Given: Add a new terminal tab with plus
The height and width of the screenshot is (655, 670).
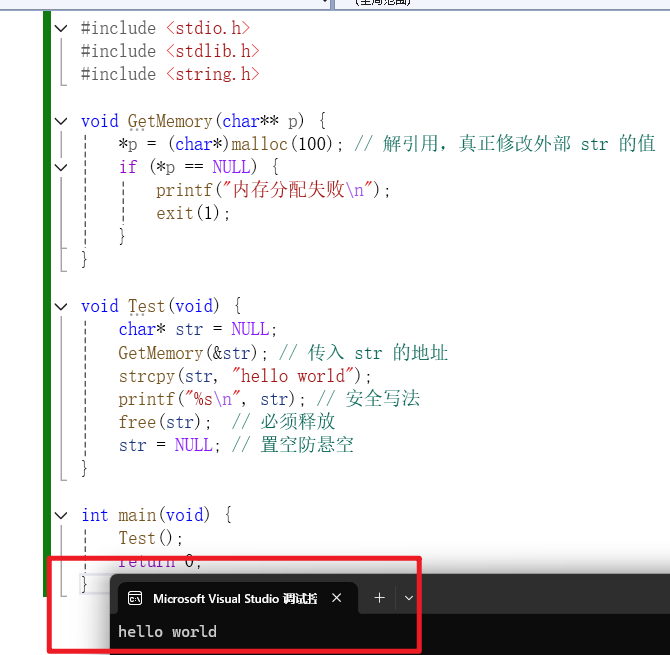Looking at the screenshot, I should [379, 598].
